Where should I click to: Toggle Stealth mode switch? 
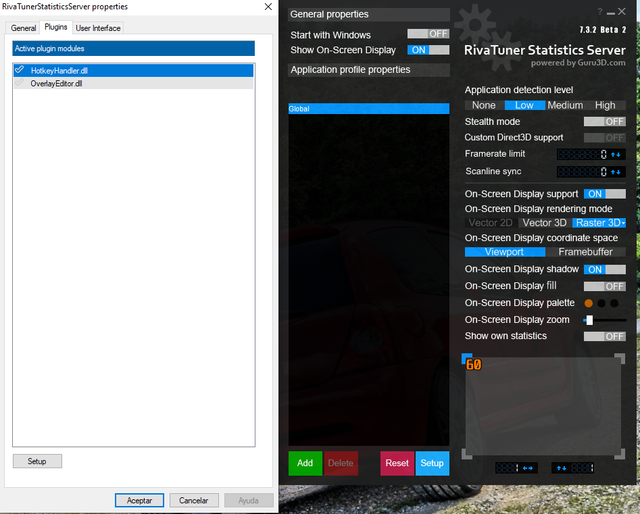pyautogui.click(x=604, y=122)
